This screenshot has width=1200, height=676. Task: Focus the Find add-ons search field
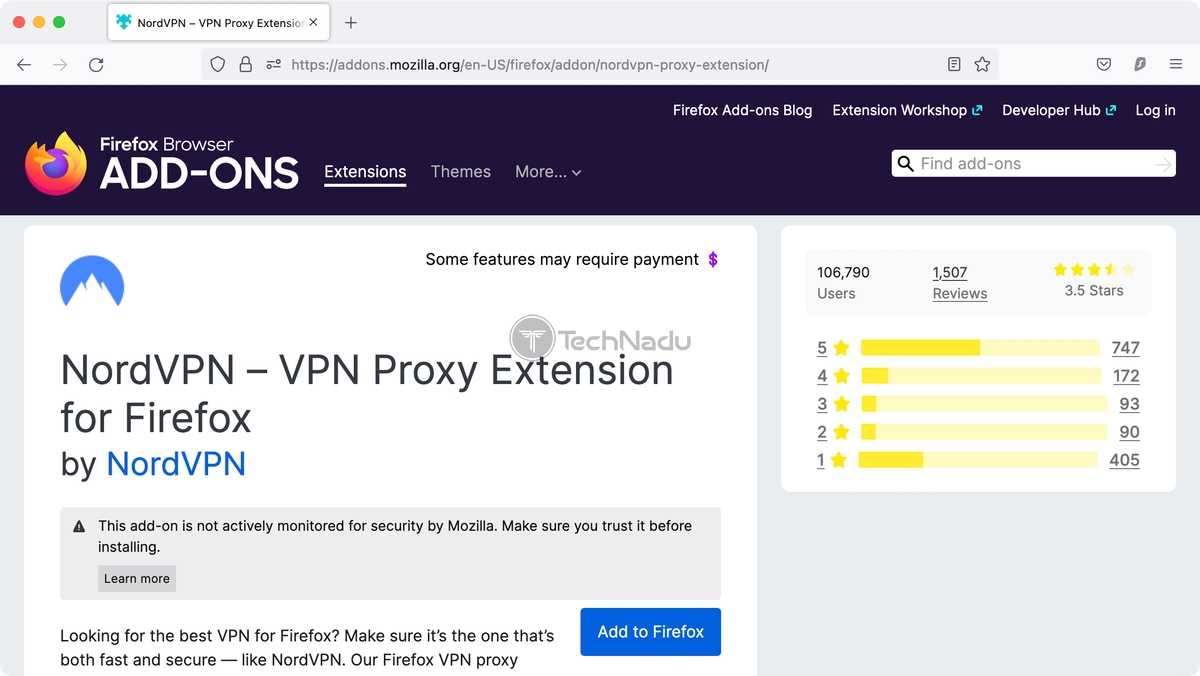tap(1034, 164)
